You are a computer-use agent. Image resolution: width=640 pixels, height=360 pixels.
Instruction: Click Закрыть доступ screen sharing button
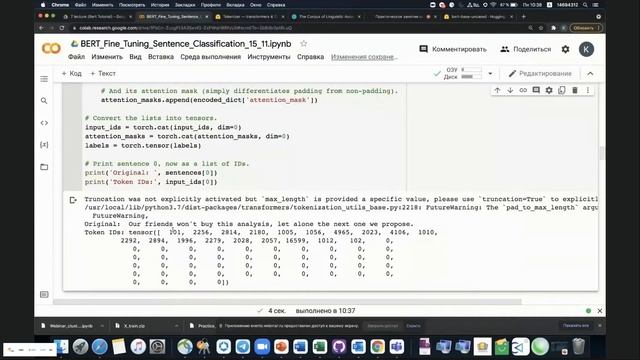pos(382,326)
